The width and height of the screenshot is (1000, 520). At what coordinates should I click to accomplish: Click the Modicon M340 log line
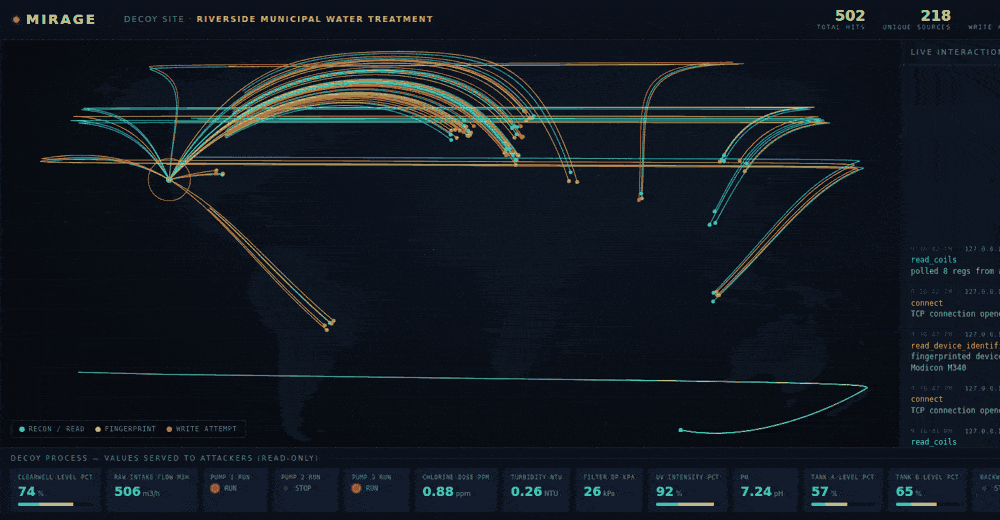(x=938, y=368)
